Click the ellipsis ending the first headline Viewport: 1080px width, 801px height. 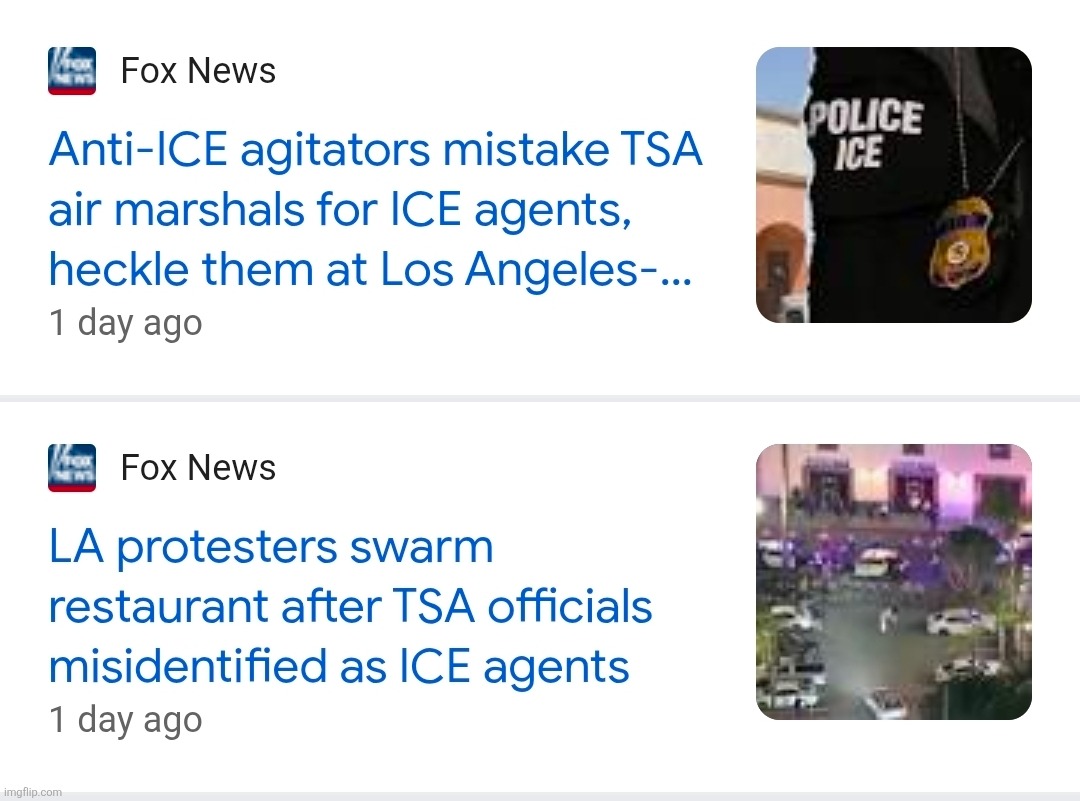click(676, 272)
